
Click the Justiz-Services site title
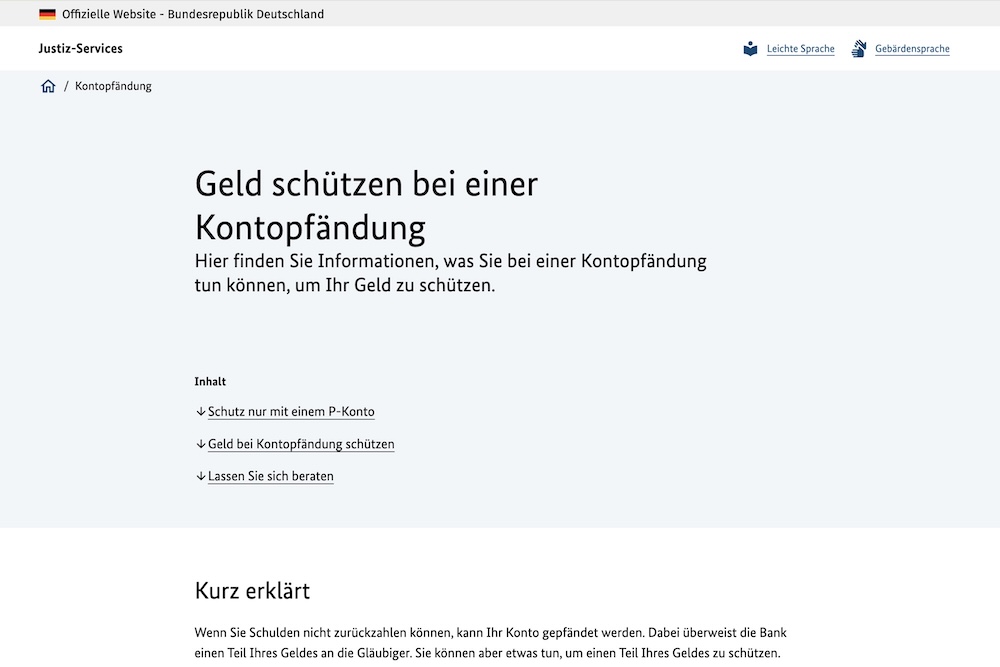[x=80, y=48]
